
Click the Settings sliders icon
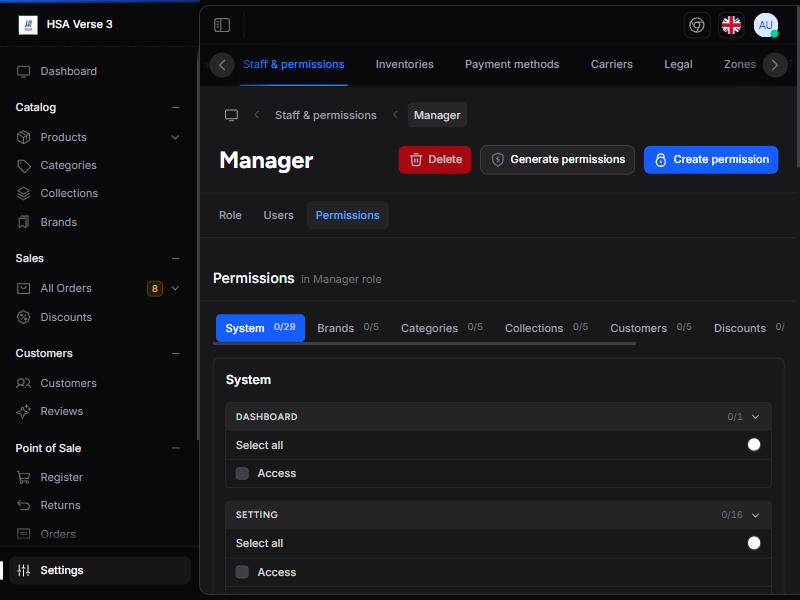[23, 570]
